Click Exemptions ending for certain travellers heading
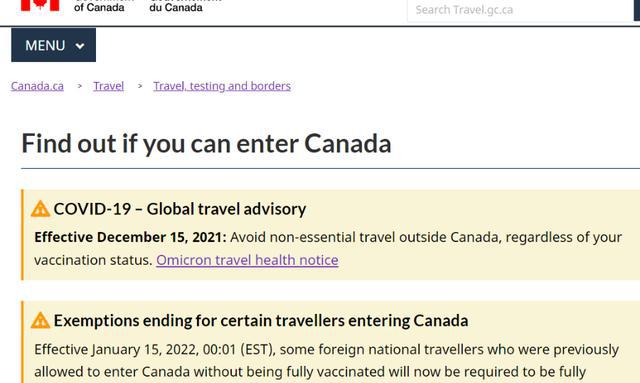 click(x=261, y=321)
